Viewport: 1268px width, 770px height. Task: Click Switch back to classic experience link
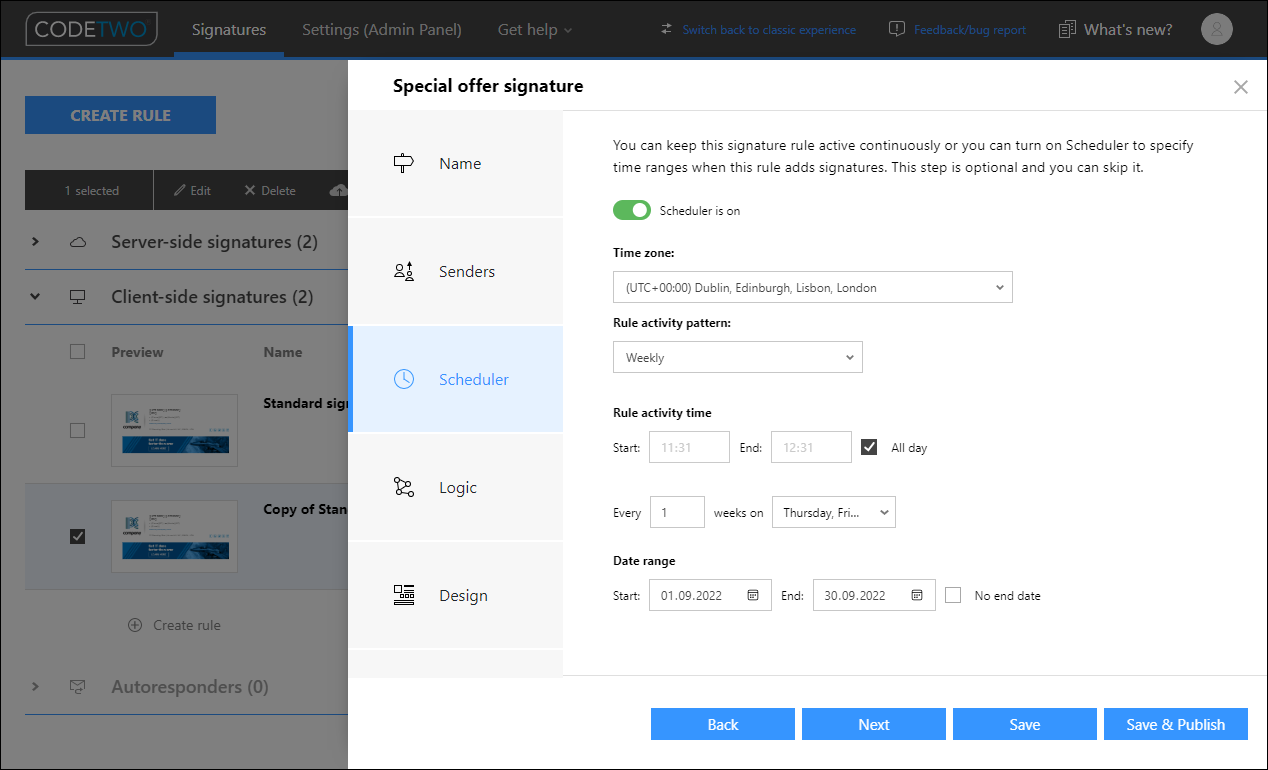(x=769, y=30)
